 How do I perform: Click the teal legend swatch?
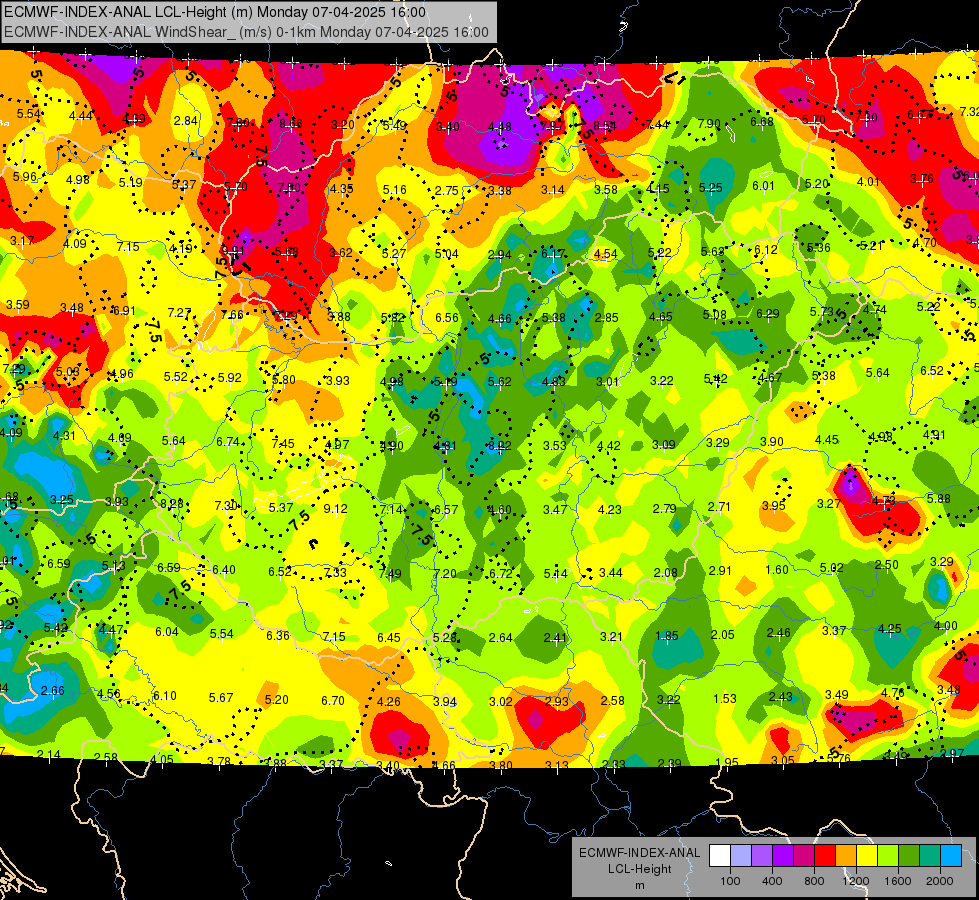930,856
